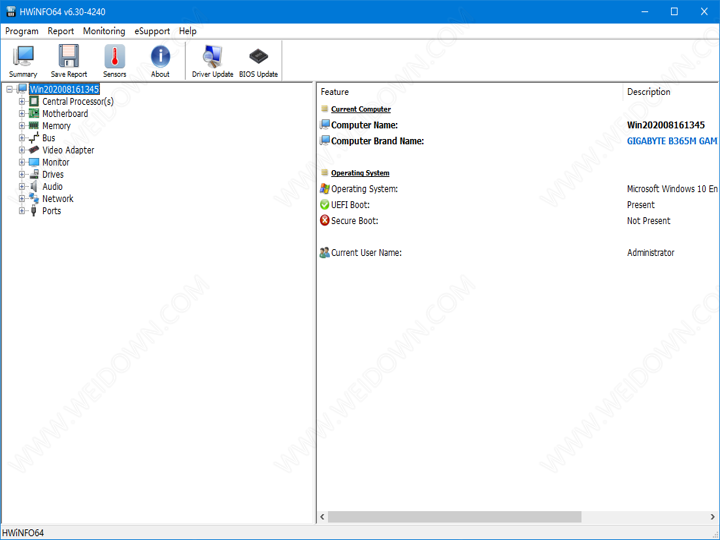
Task: Click the Audio speaker tree icon
Action: point(34,186)
